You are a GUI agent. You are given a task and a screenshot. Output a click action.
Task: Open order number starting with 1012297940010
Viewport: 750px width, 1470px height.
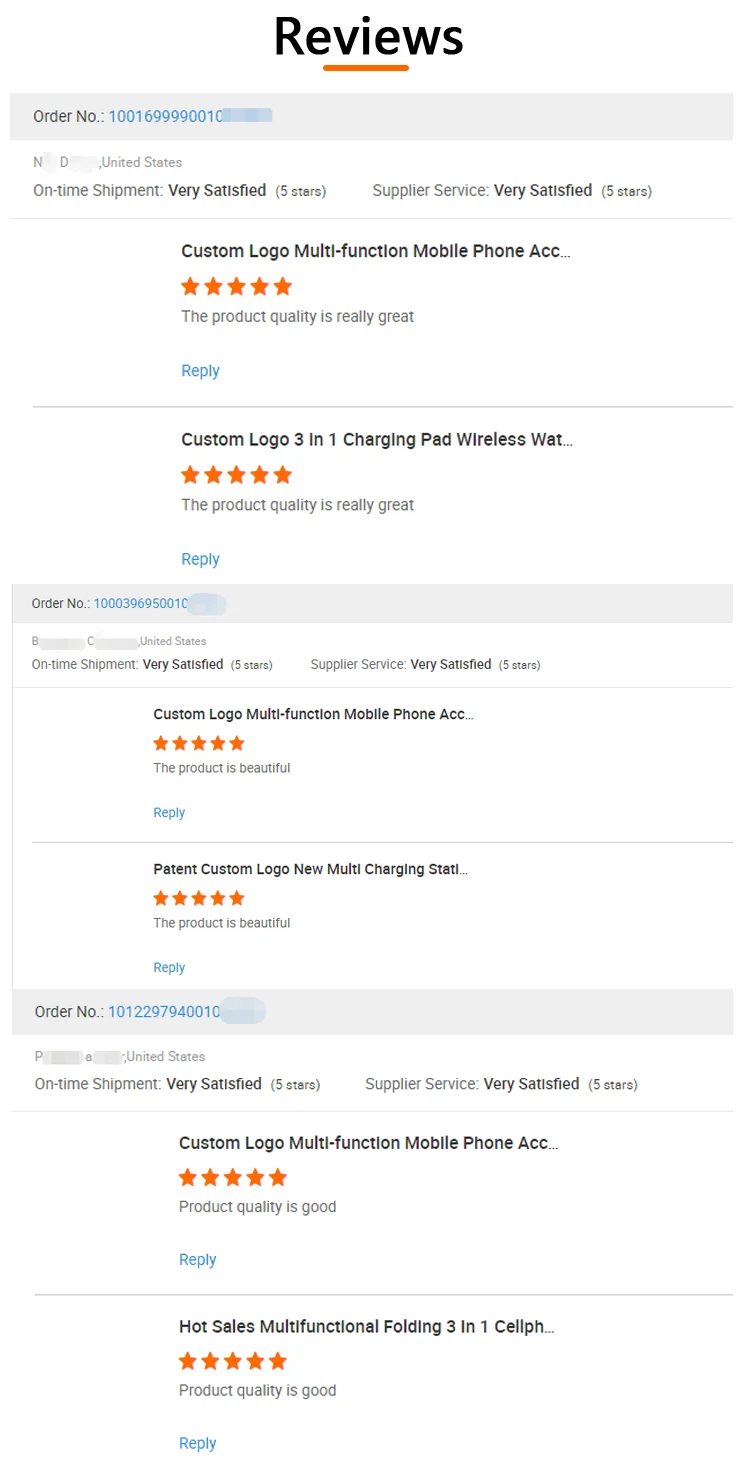point(164,1011)
